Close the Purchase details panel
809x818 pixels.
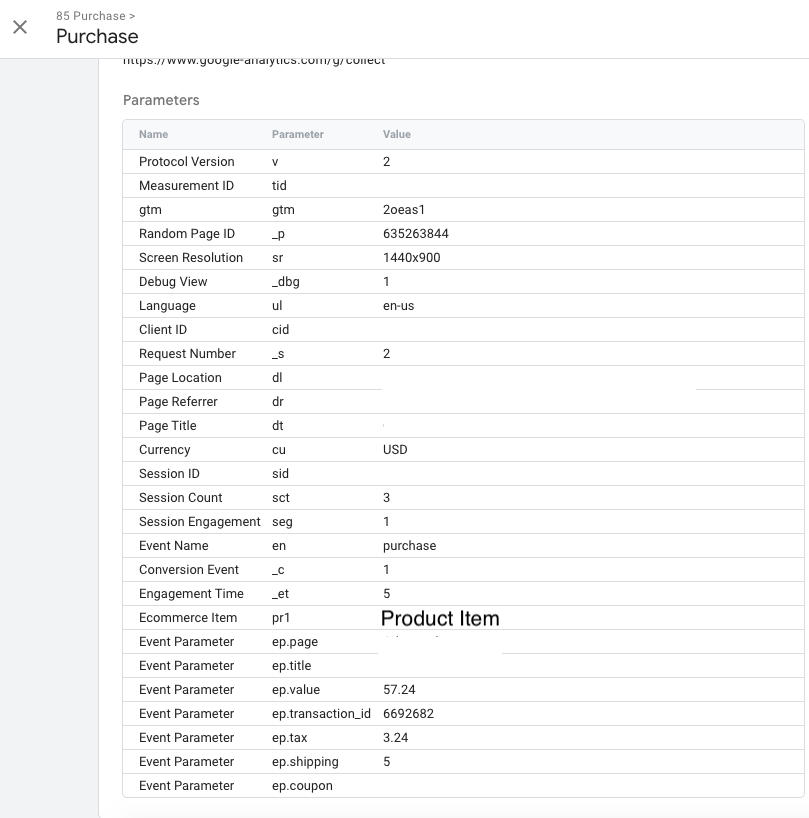pos(20,27)
